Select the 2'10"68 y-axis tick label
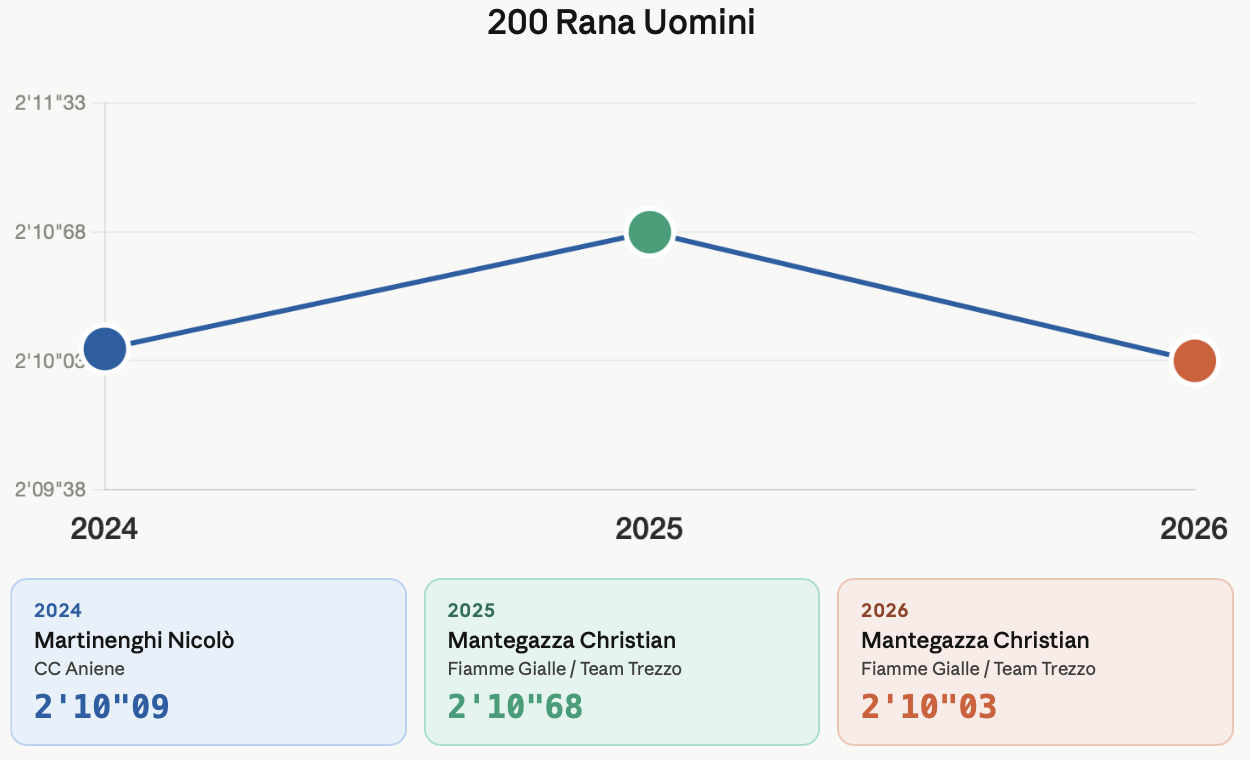 [x=49, y=232]
